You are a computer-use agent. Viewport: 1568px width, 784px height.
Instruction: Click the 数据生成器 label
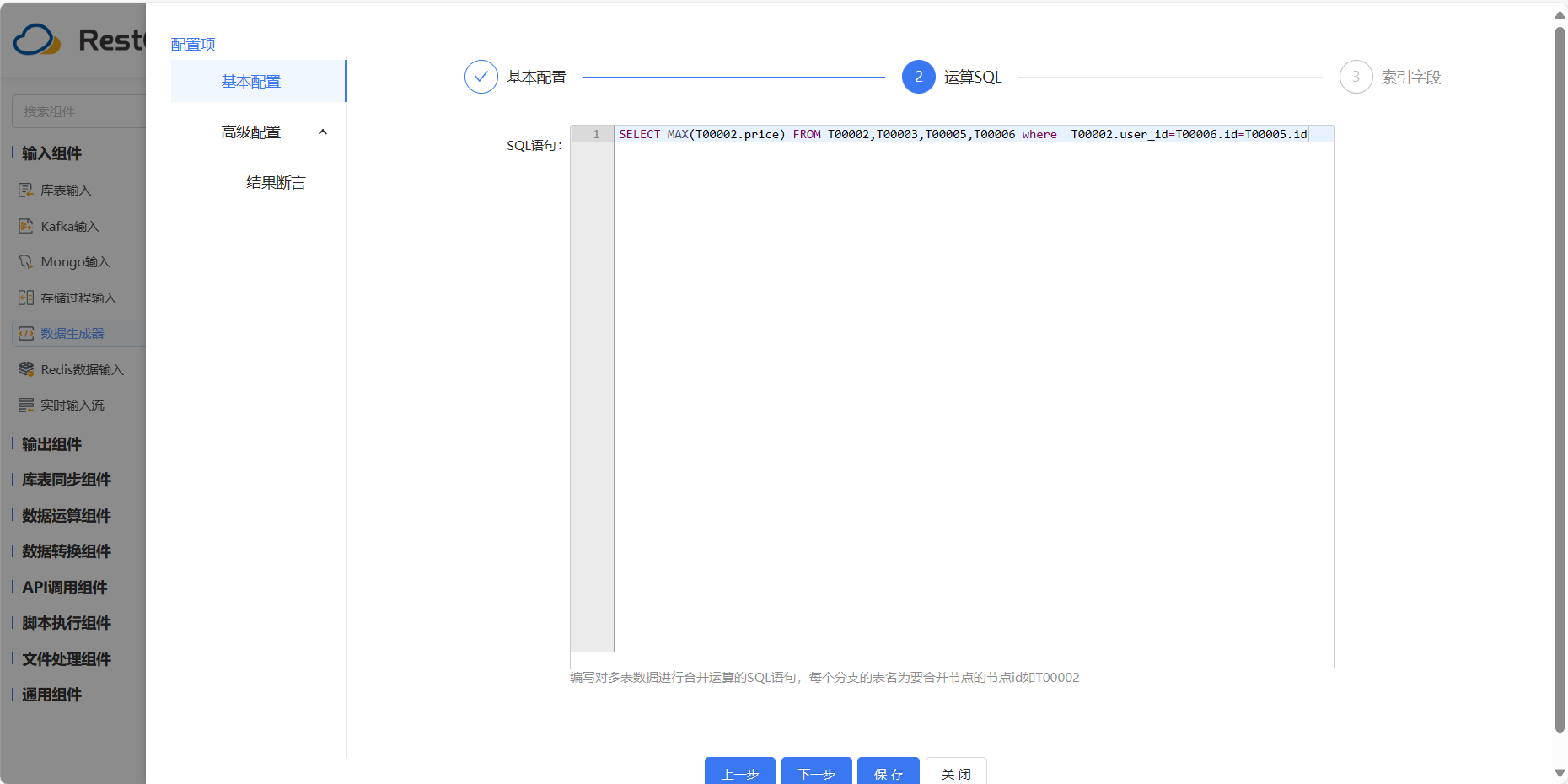72,334
